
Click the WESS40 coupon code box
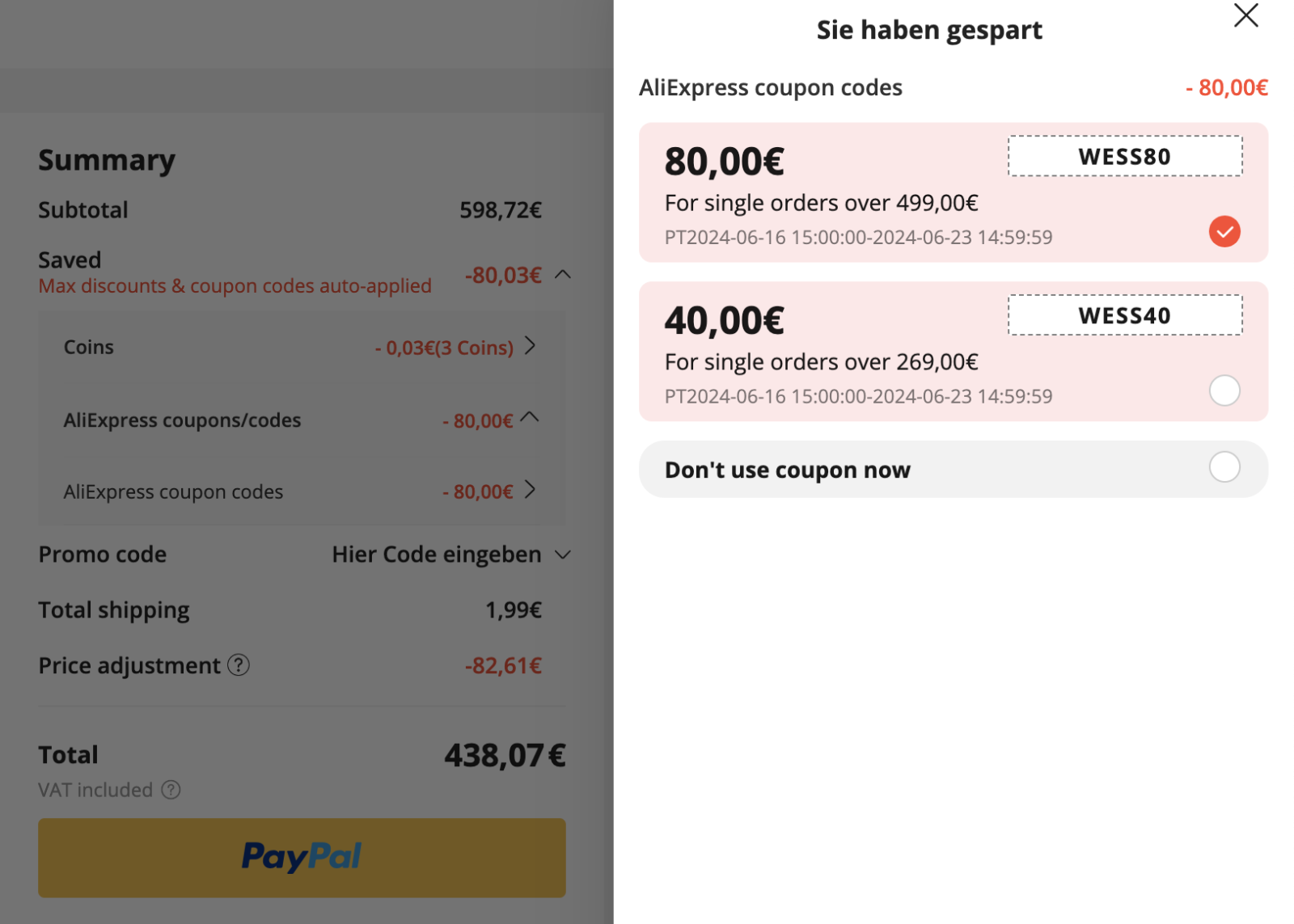[1124, 315]
